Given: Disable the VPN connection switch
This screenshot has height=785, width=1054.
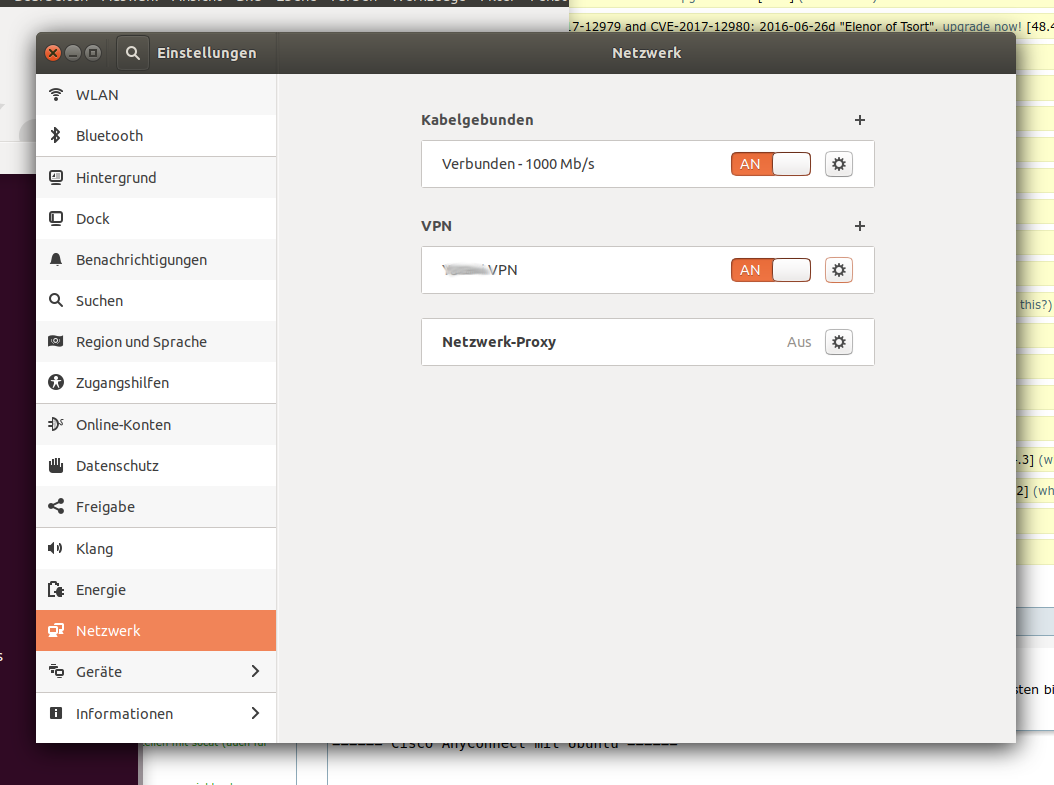Looking at the screenshot, I should coord(771,270).
